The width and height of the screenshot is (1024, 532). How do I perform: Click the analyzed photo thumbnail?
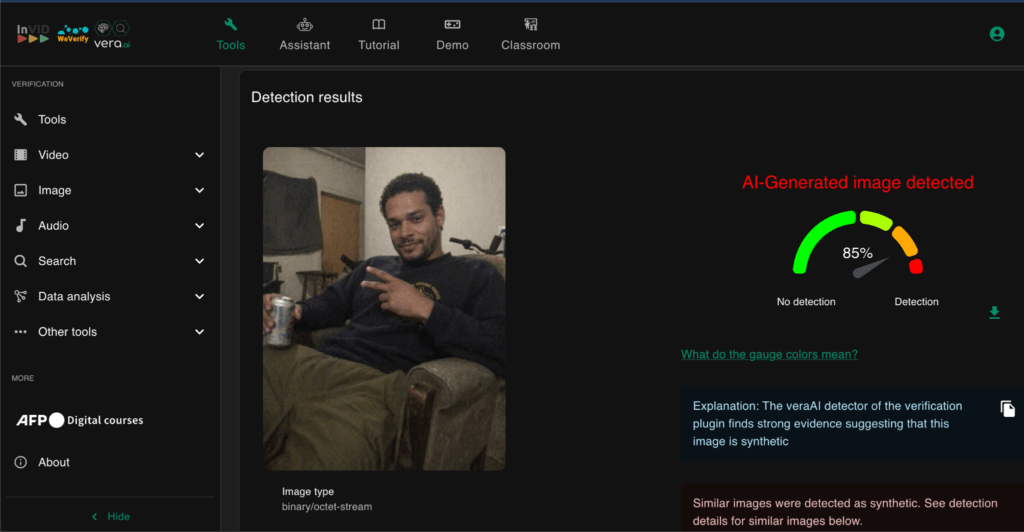click(384, 308)
